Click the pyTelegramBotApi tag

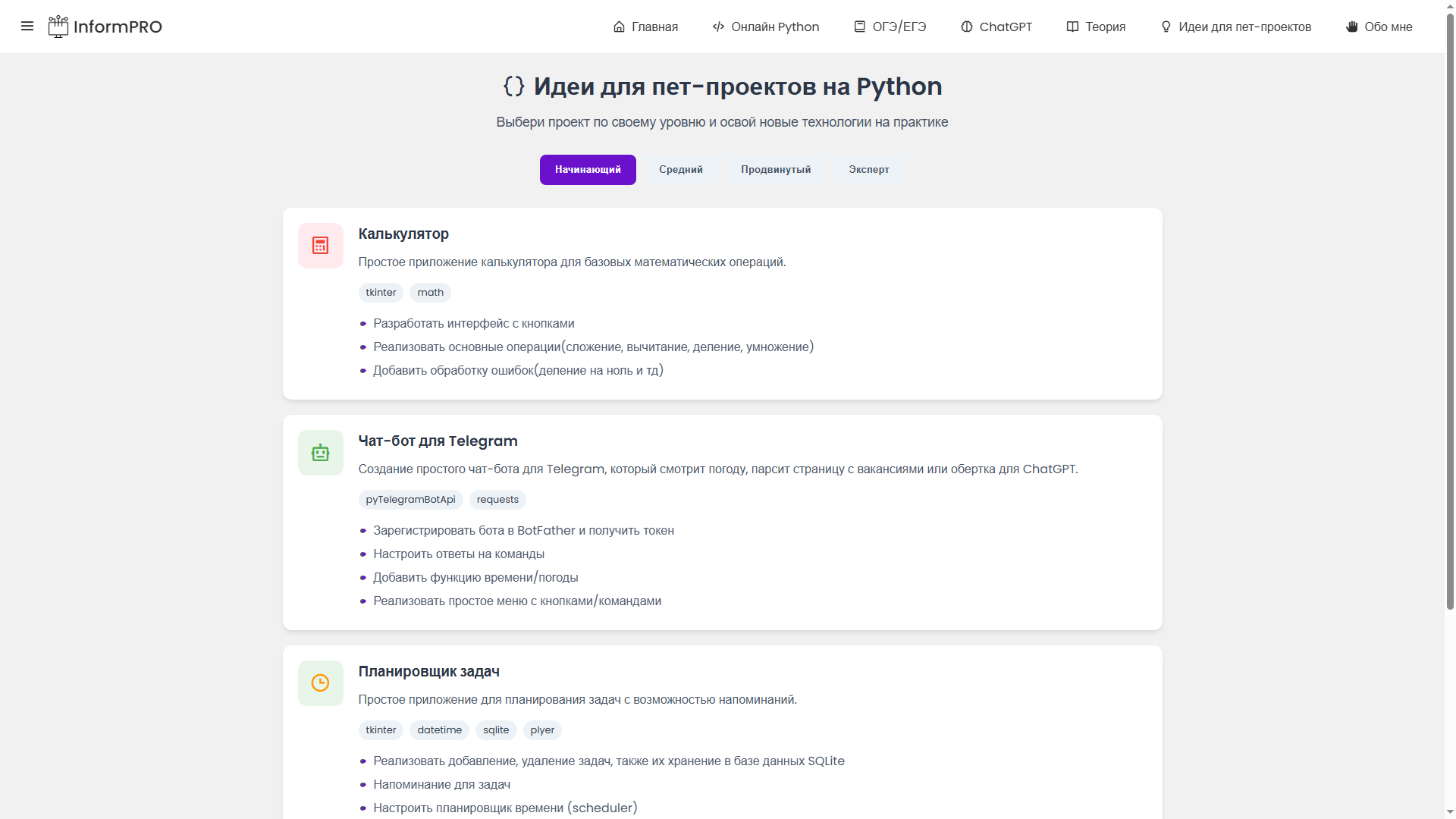click(410, 500)
